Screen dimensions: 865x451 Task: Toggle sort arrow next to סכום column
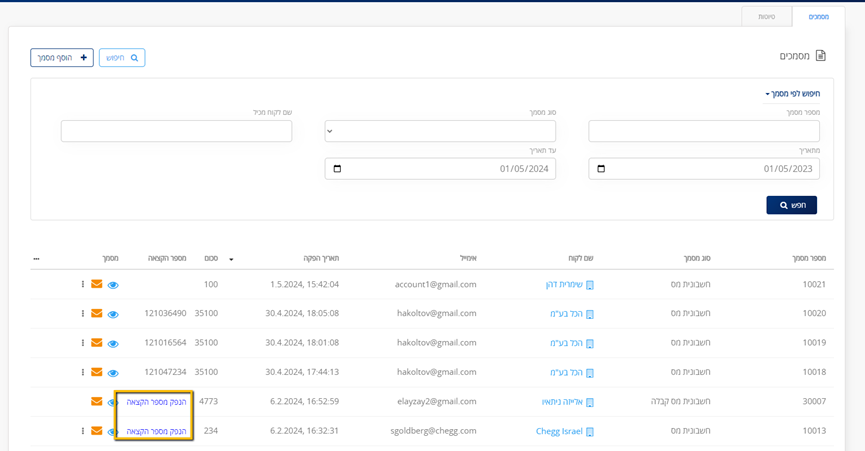click(x=231, y=259)
